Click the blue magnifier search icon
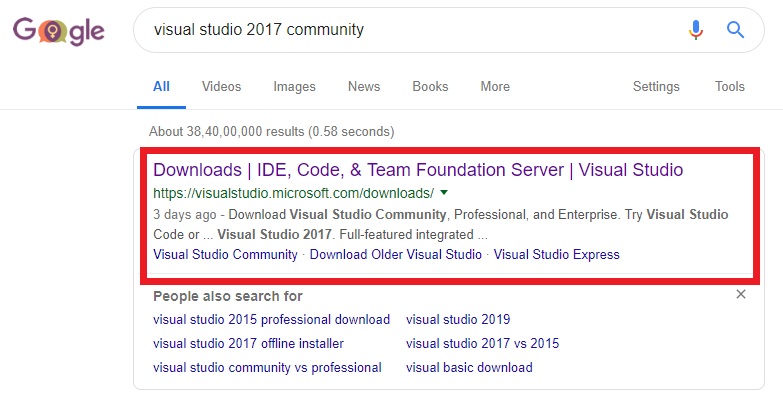 [x=735, y=30]
